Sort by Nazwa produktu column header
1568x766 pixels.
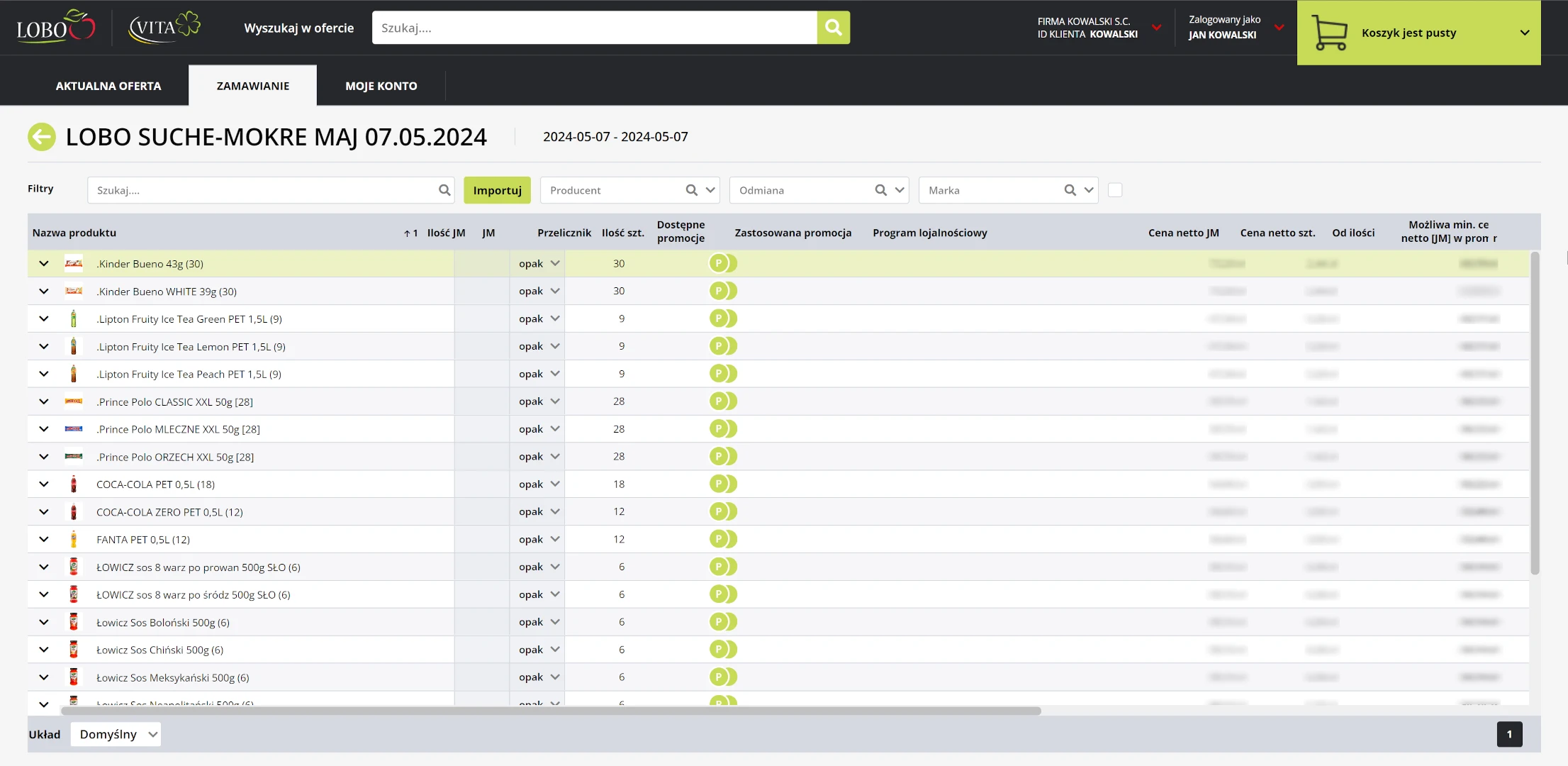74,233
